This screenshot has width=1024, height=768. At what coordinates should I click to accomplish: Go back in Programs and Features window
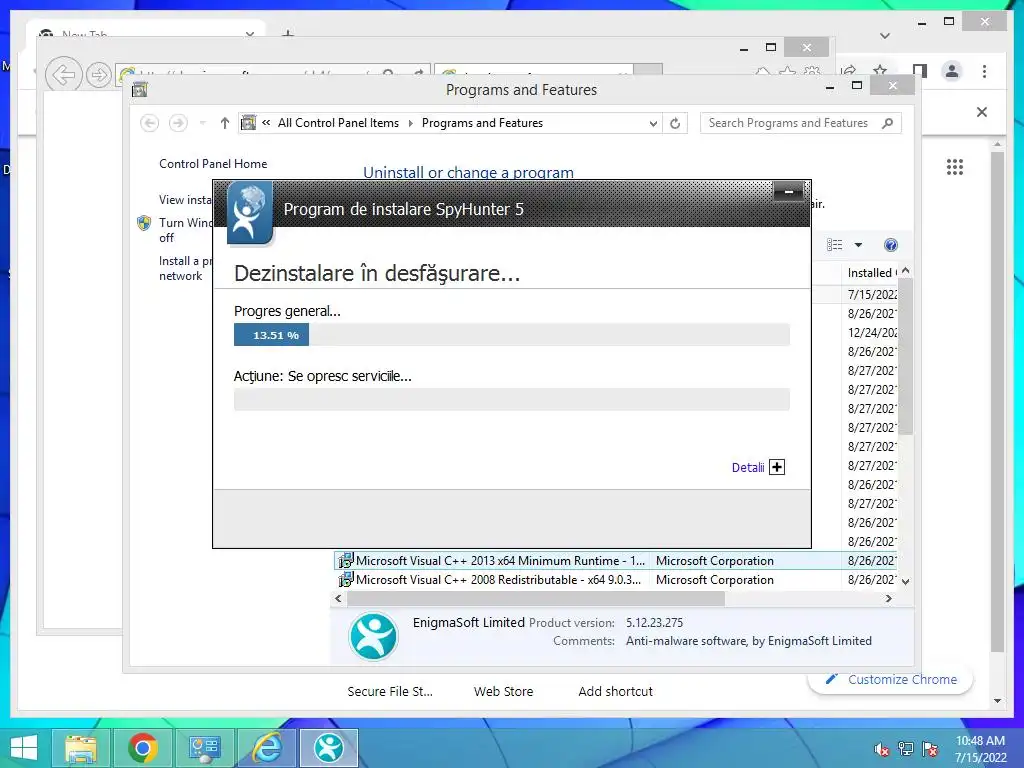(x=150, y=123)
